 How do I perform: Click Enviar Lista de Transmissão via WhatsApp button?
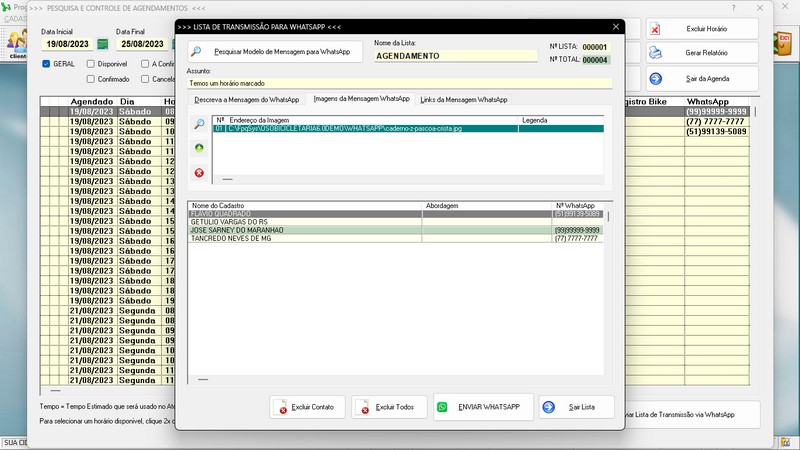click(692, 415)
